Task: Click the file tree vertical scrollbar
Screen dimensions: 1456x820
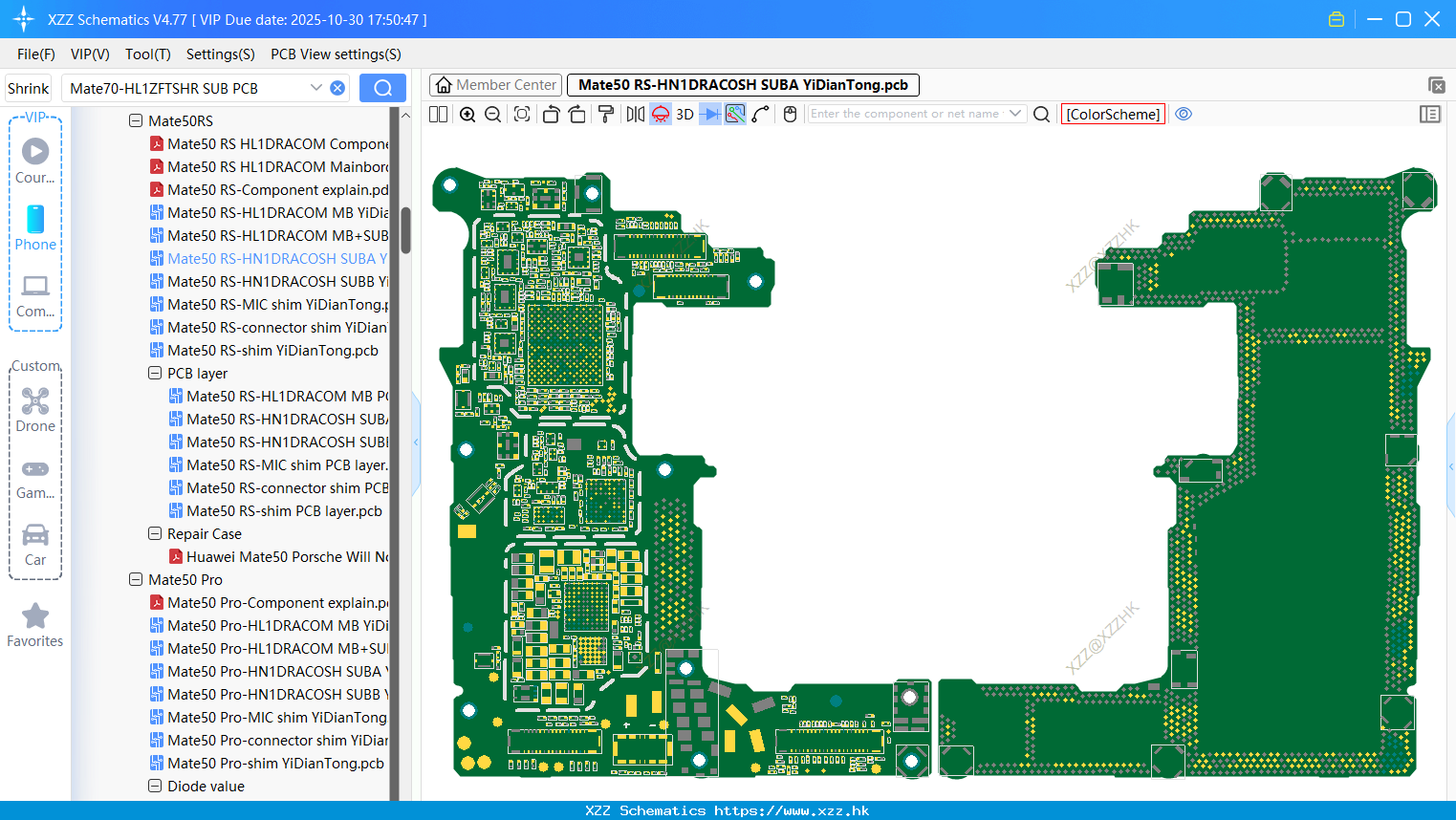Action: click(405, 230)
